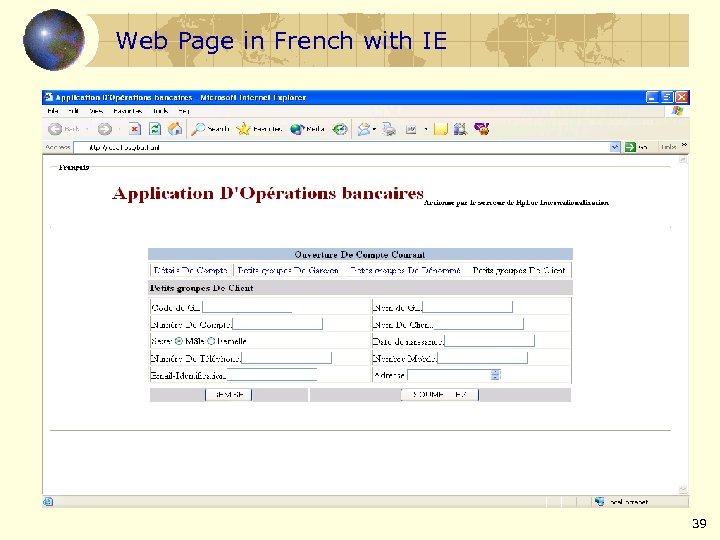
Task: Select the Femelle radio button
Action: click(211, 341)
